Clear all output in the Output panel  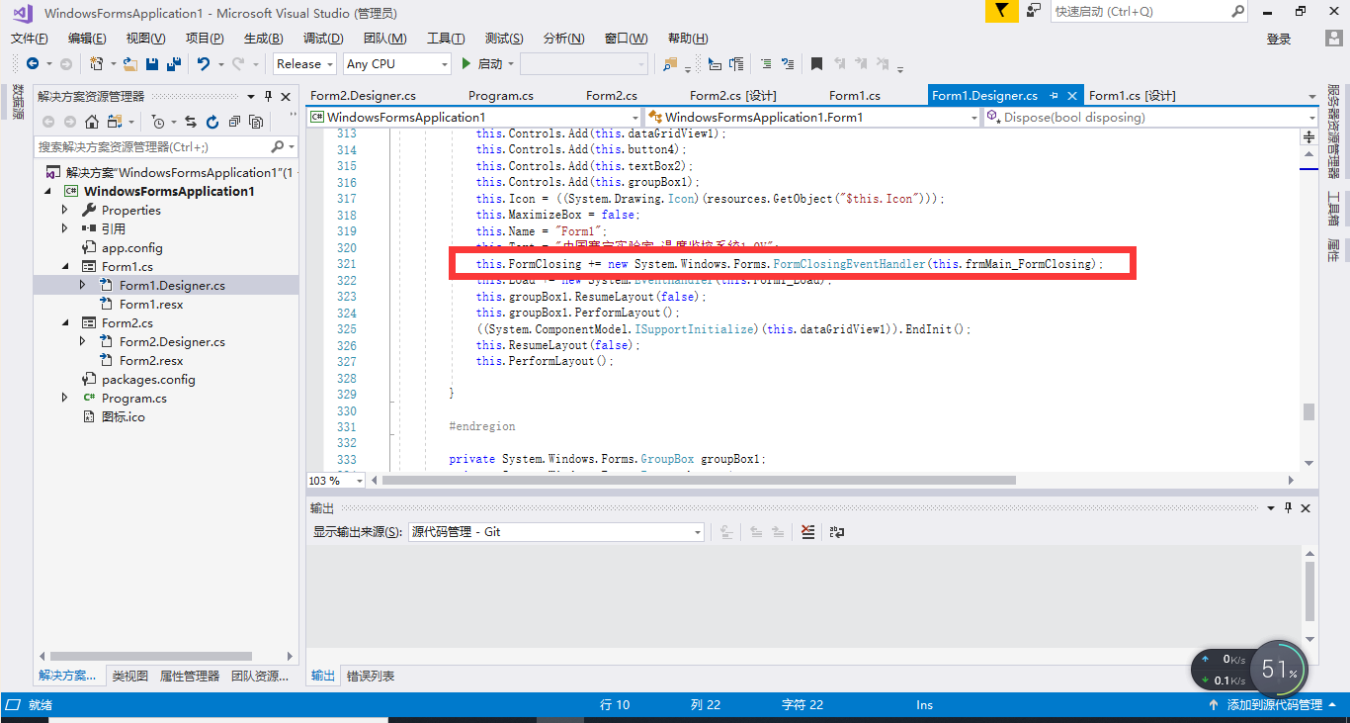pyautogui.click(x=808, y=531)
